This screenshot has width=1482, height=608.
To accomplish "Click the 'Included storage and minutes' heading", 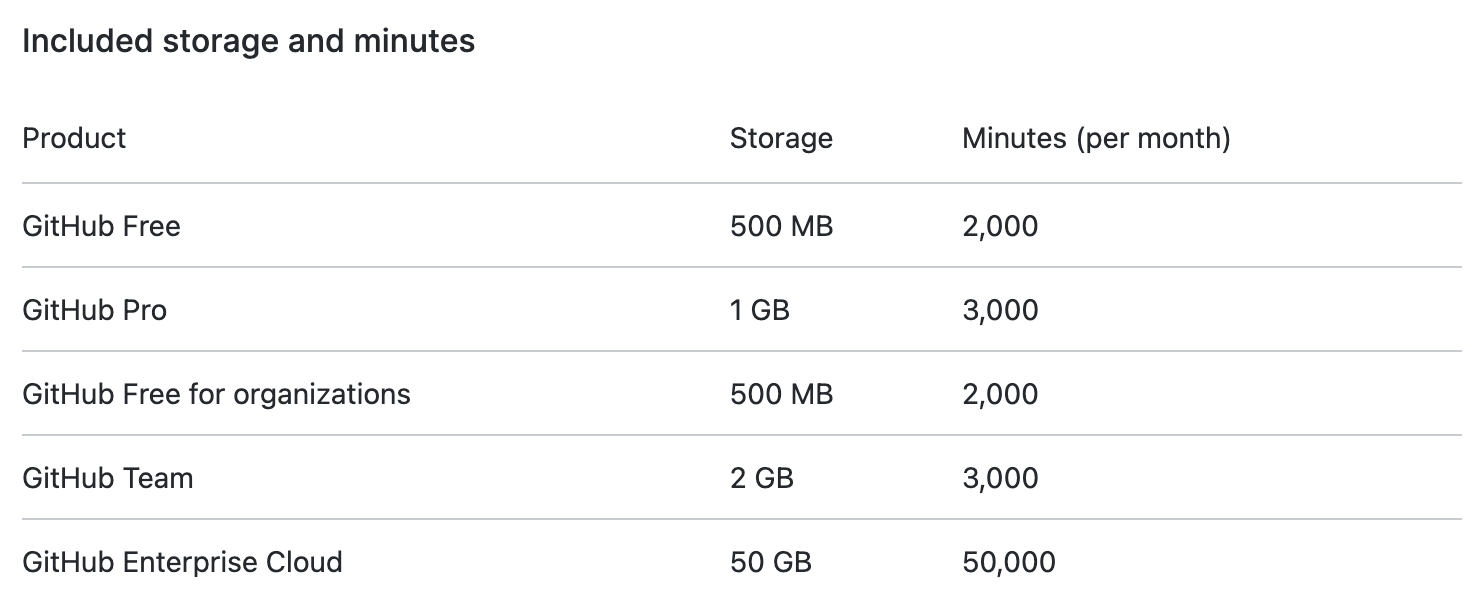I will pos(248,42).
